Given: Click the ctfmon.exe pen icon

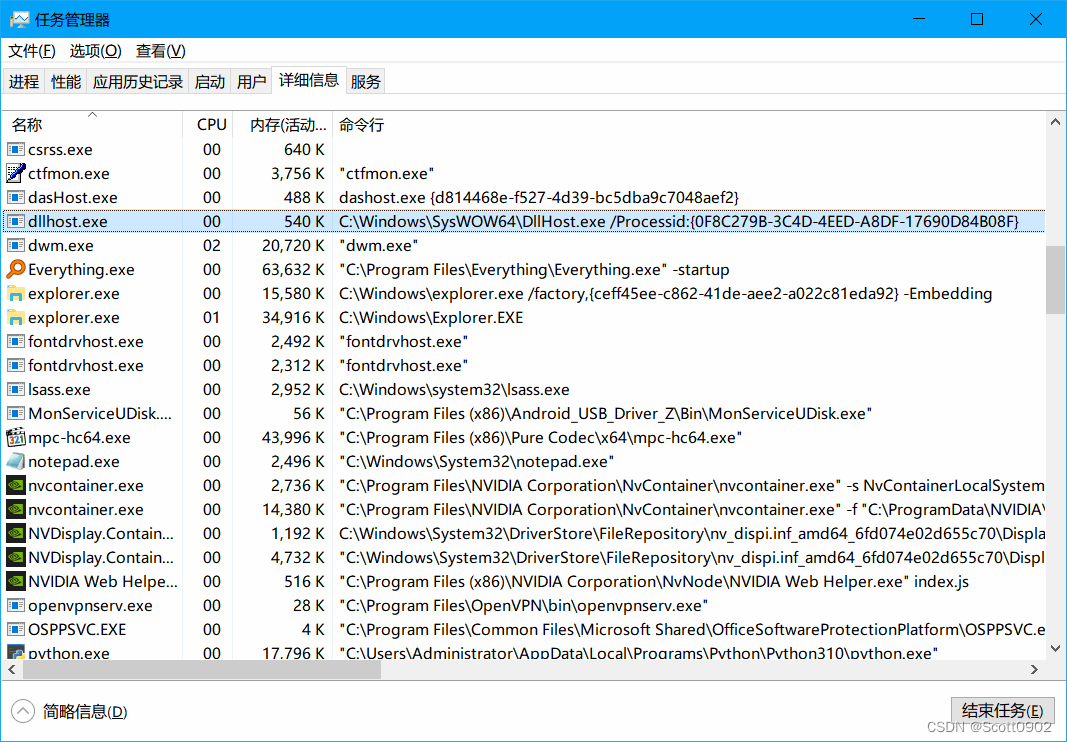Looking at the screenshot, I should point(16,173).
